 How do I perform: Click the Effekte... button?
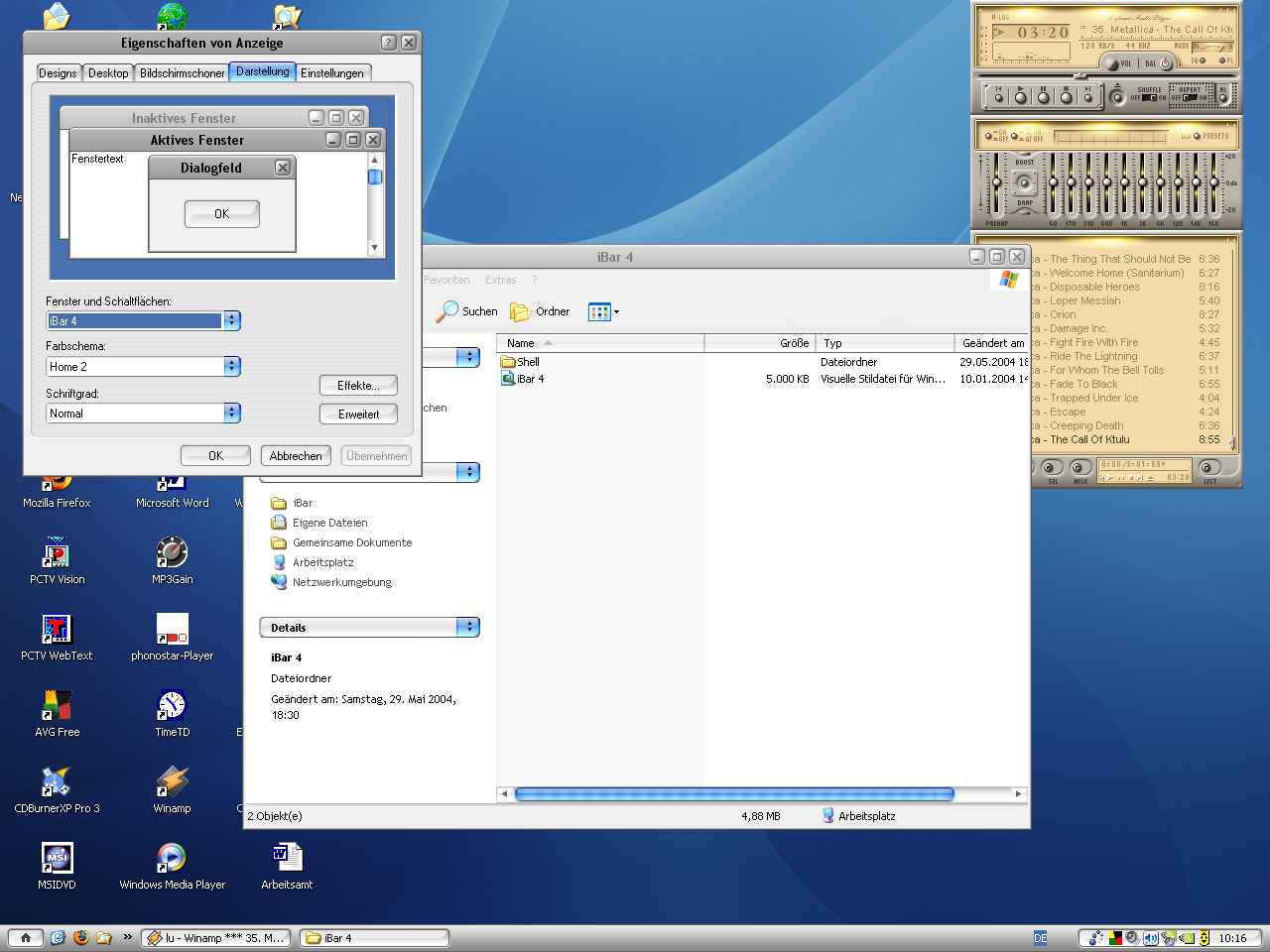point(358,386)
